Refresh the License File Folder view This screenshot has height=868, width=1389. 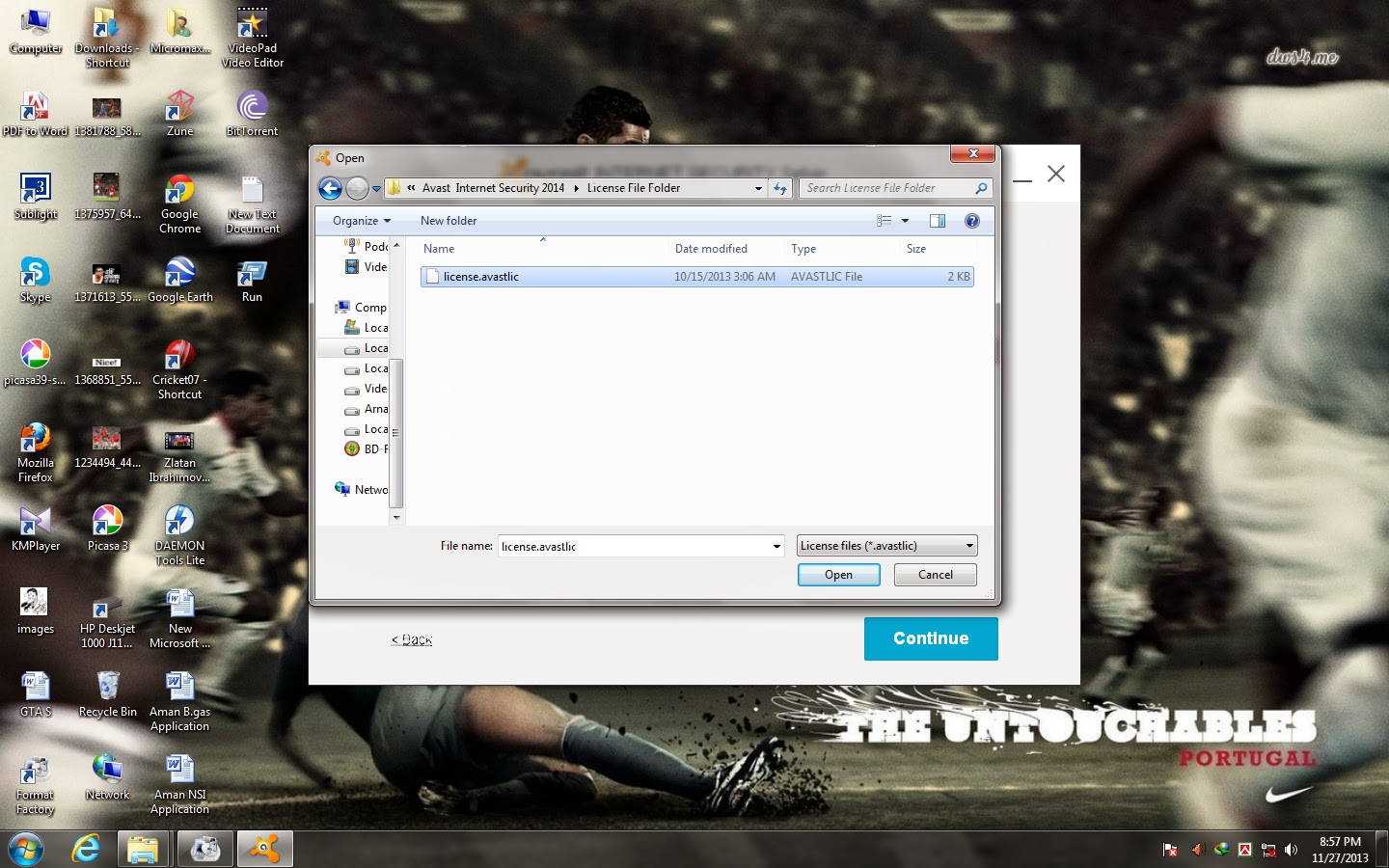coord(780,189)
